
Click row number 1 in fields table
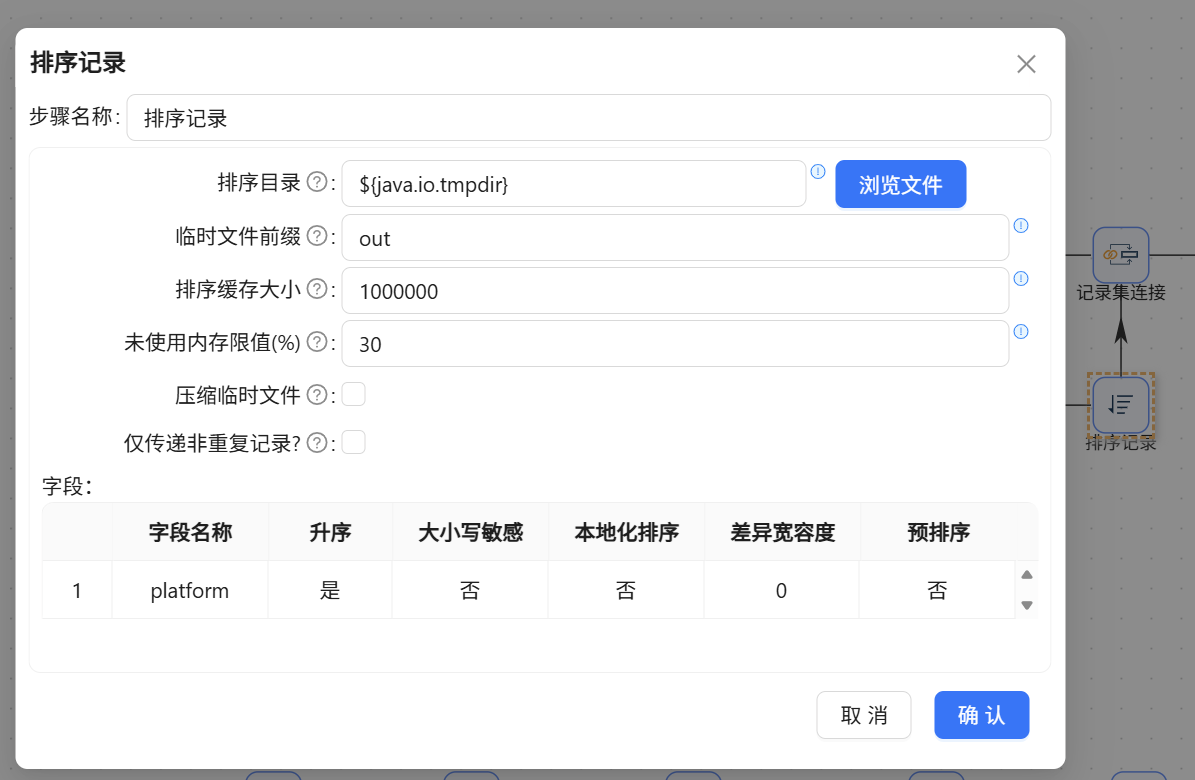77,590
